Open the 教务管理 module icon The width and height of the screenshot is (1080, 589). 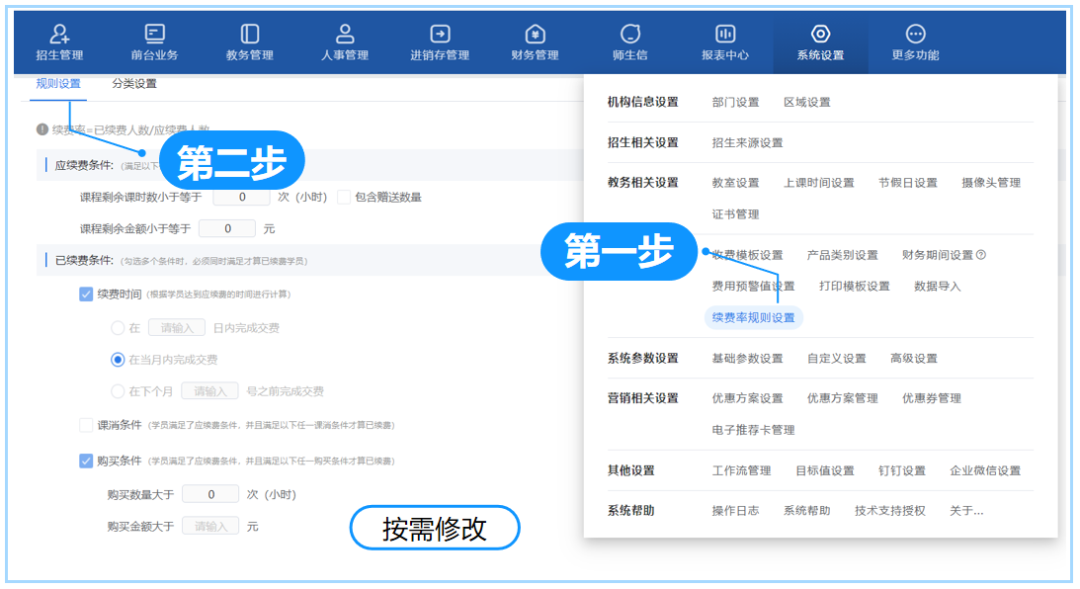point(249,35)
